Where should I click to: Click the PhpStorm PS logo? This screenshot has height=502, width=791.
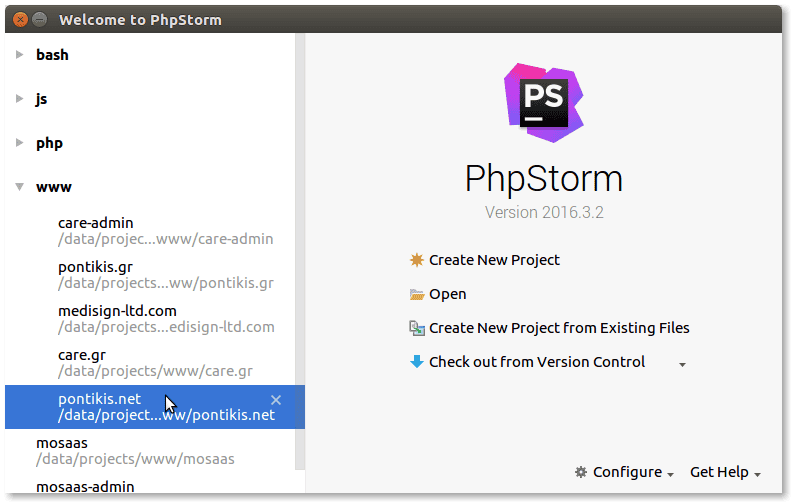544,102
